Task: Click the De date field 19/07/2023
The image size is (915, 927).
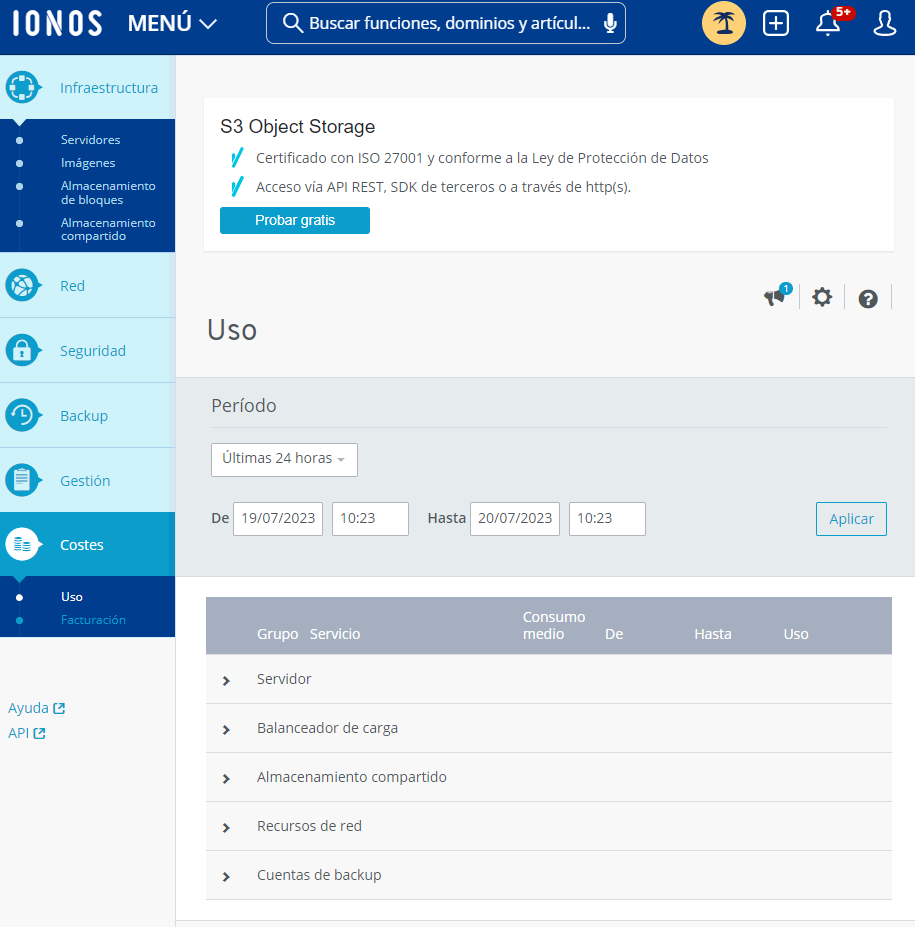Action: point(278,518)
